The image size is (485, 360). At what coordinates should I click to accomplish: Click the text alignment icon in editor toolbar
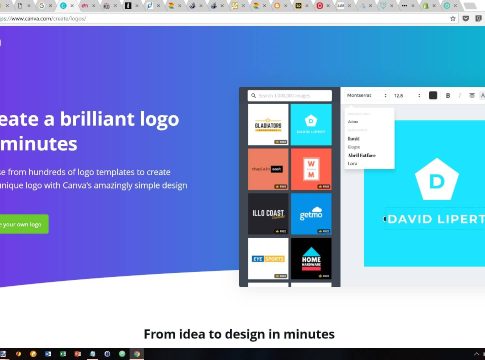[472, 96]
